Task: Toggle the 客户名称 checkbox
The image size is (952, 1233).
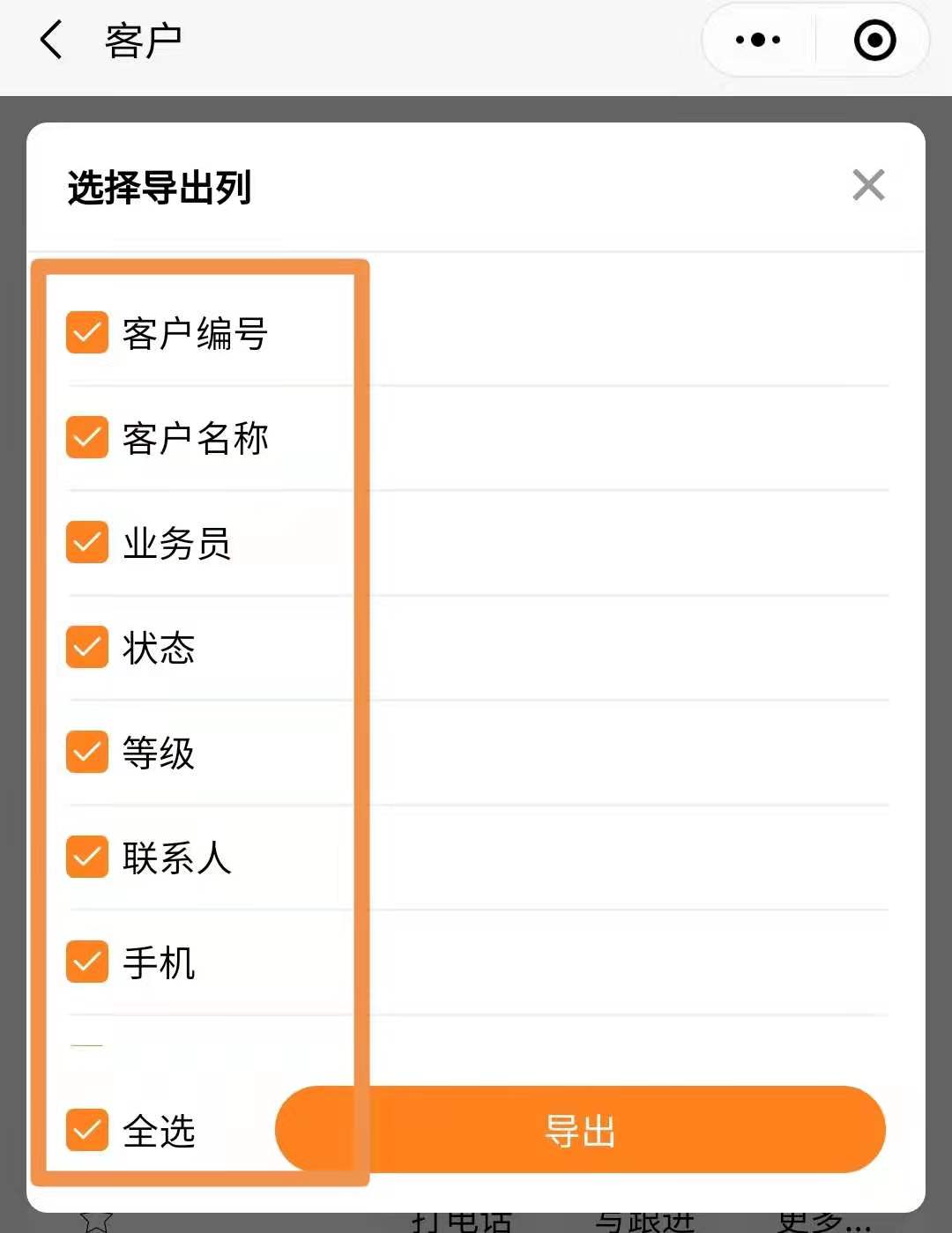Action: tap(87, 437)
